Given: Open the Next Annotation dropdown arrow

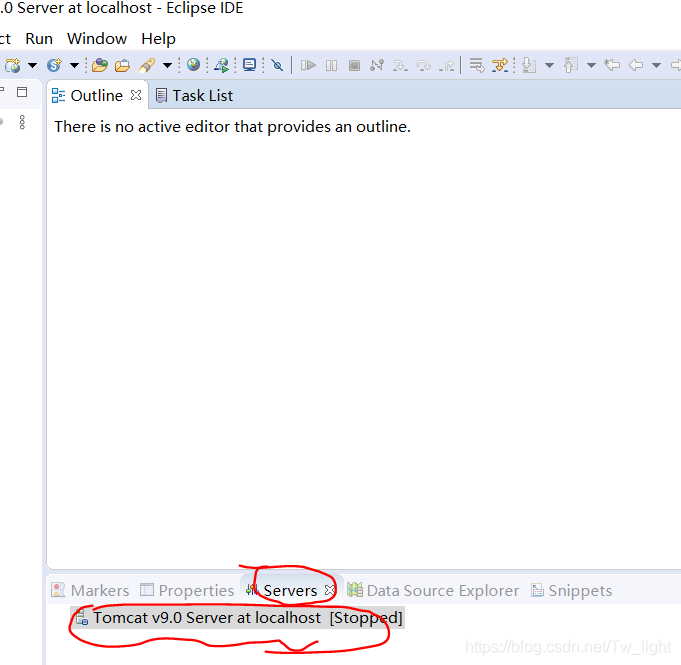Looking at the screenshot, I should 549,66.
